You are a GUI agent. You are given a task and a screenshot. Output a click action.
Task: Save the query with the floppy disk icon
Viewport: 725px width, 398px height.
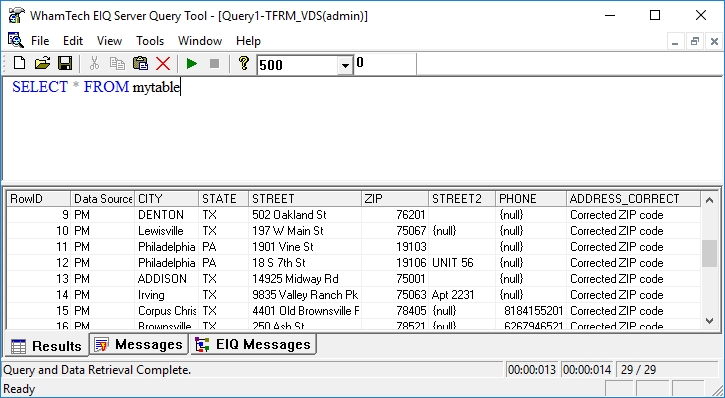click(x=65, y=63)
